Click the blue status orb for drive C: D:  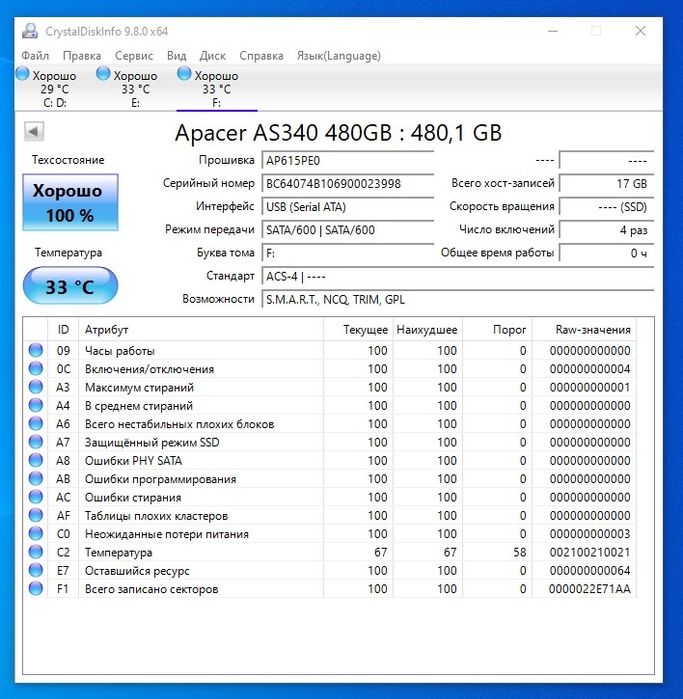[22, 74]
